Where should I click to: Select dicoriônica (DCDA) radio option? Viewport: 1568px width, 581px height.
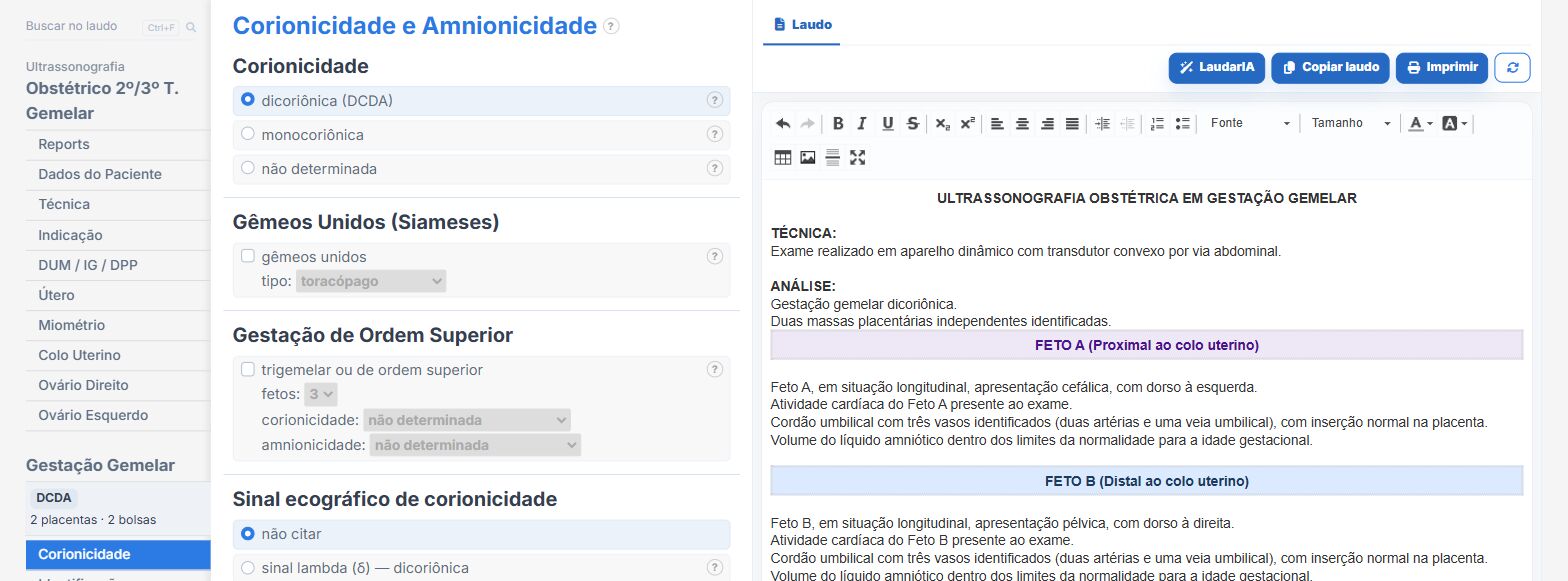click(x=248, y=100)
